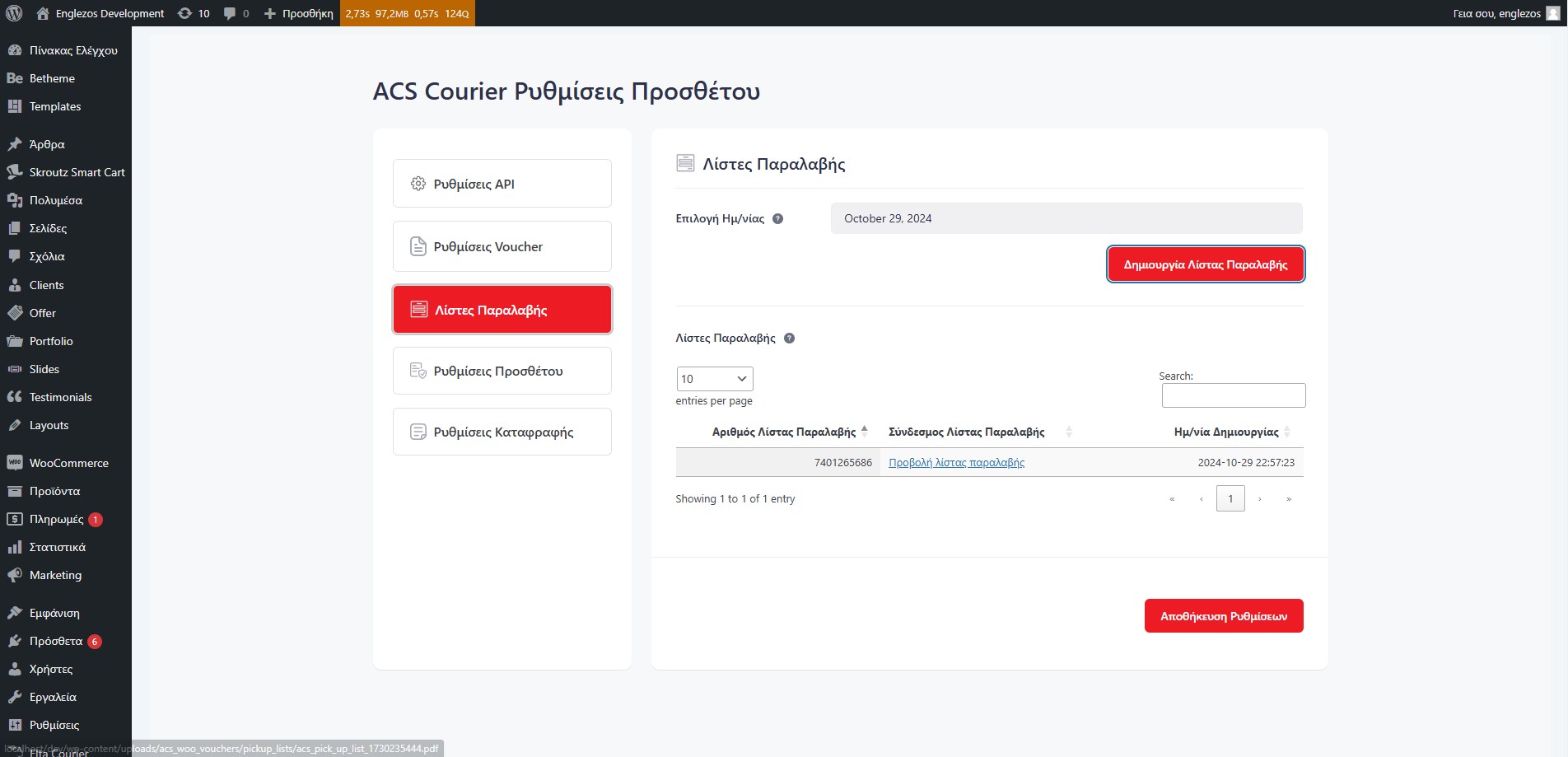The width and height of the screenshot is (1568, 757).
Task: Open the Ρυθμίσεις API tab
Action: click(x=502, y=184)
